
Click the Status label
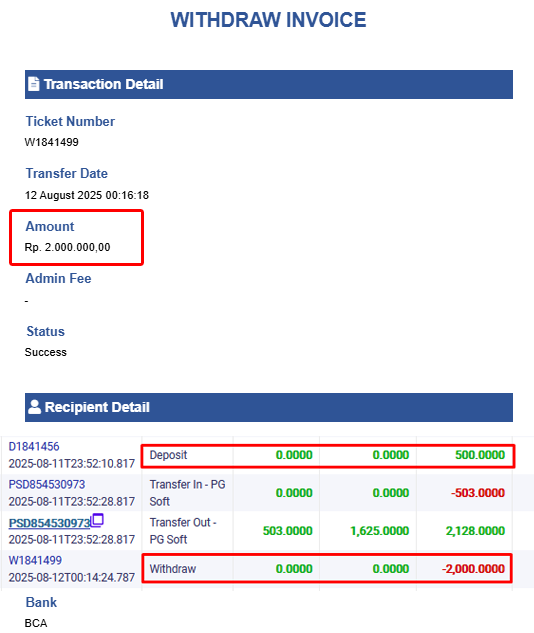pos(46,331)
